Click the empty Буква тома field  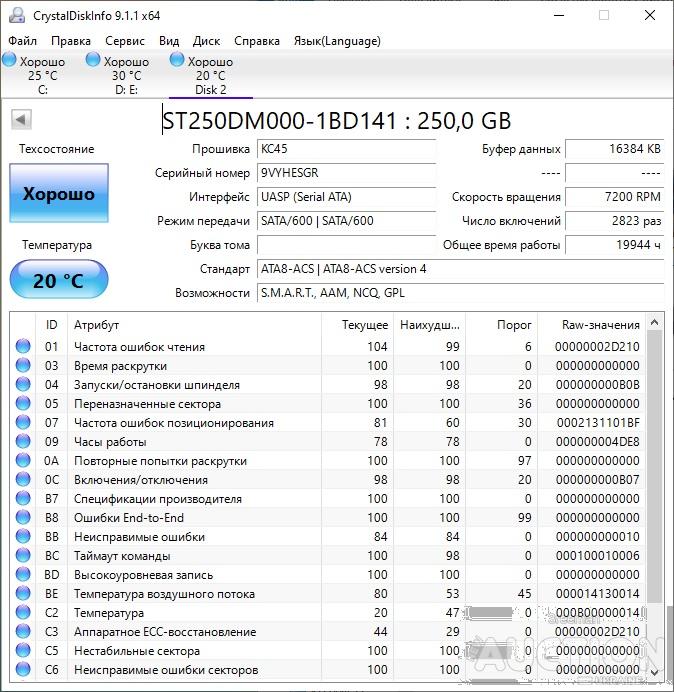pyautogui.click(x=346, y=245)
